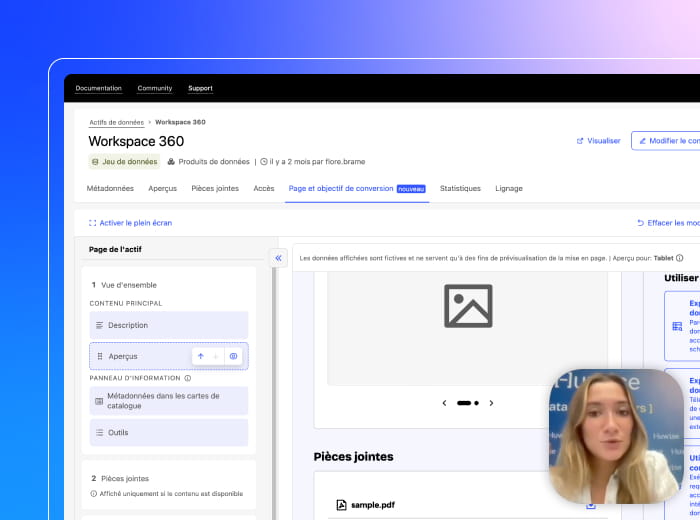Move the Aperçus block up
The width and height of the screenshot is (700, 520).
pyautogui.click(x=200, y=356)
